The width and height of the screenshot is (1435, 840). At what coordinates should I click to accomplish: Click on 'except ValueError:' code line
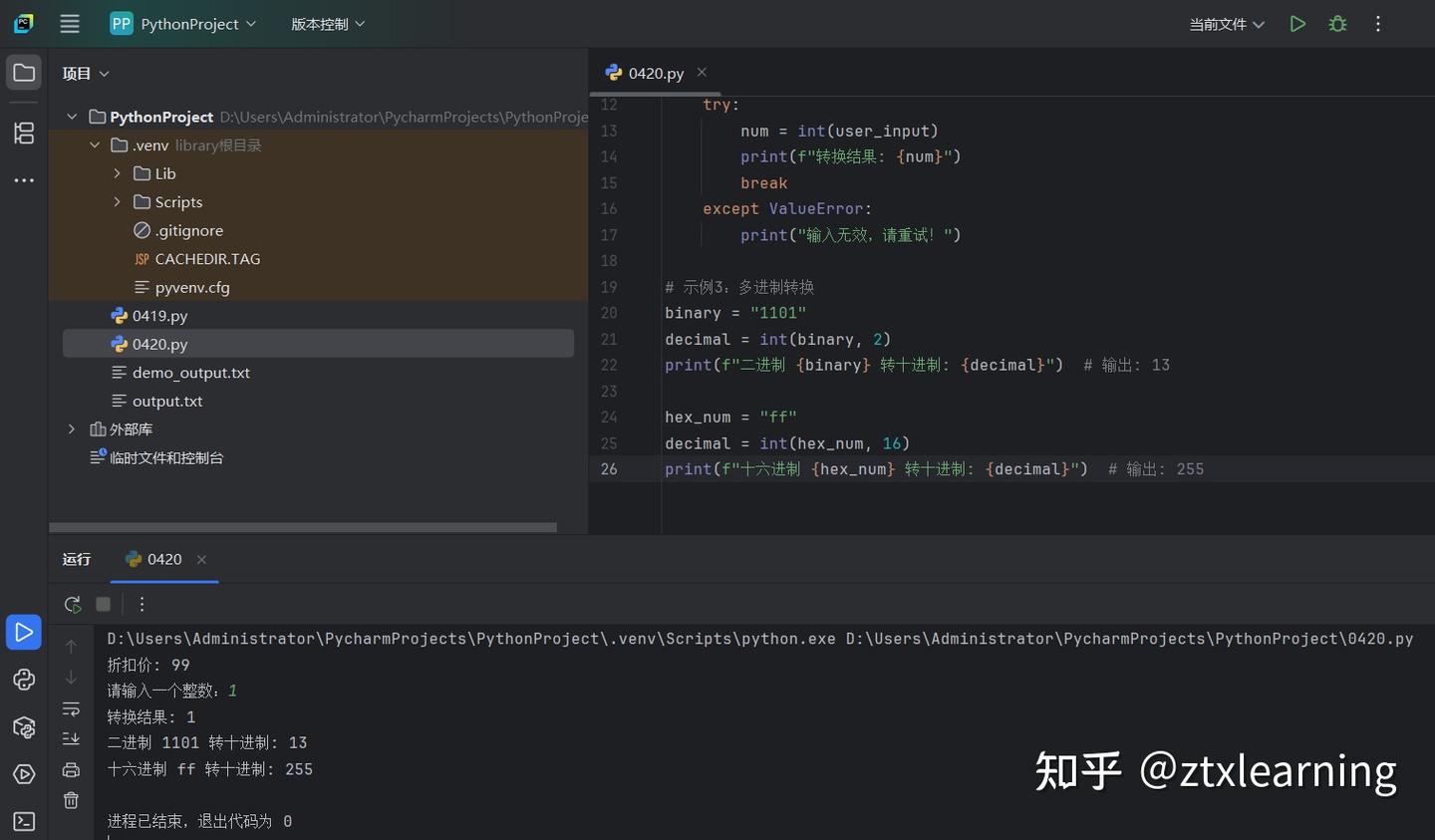point(787,209)
